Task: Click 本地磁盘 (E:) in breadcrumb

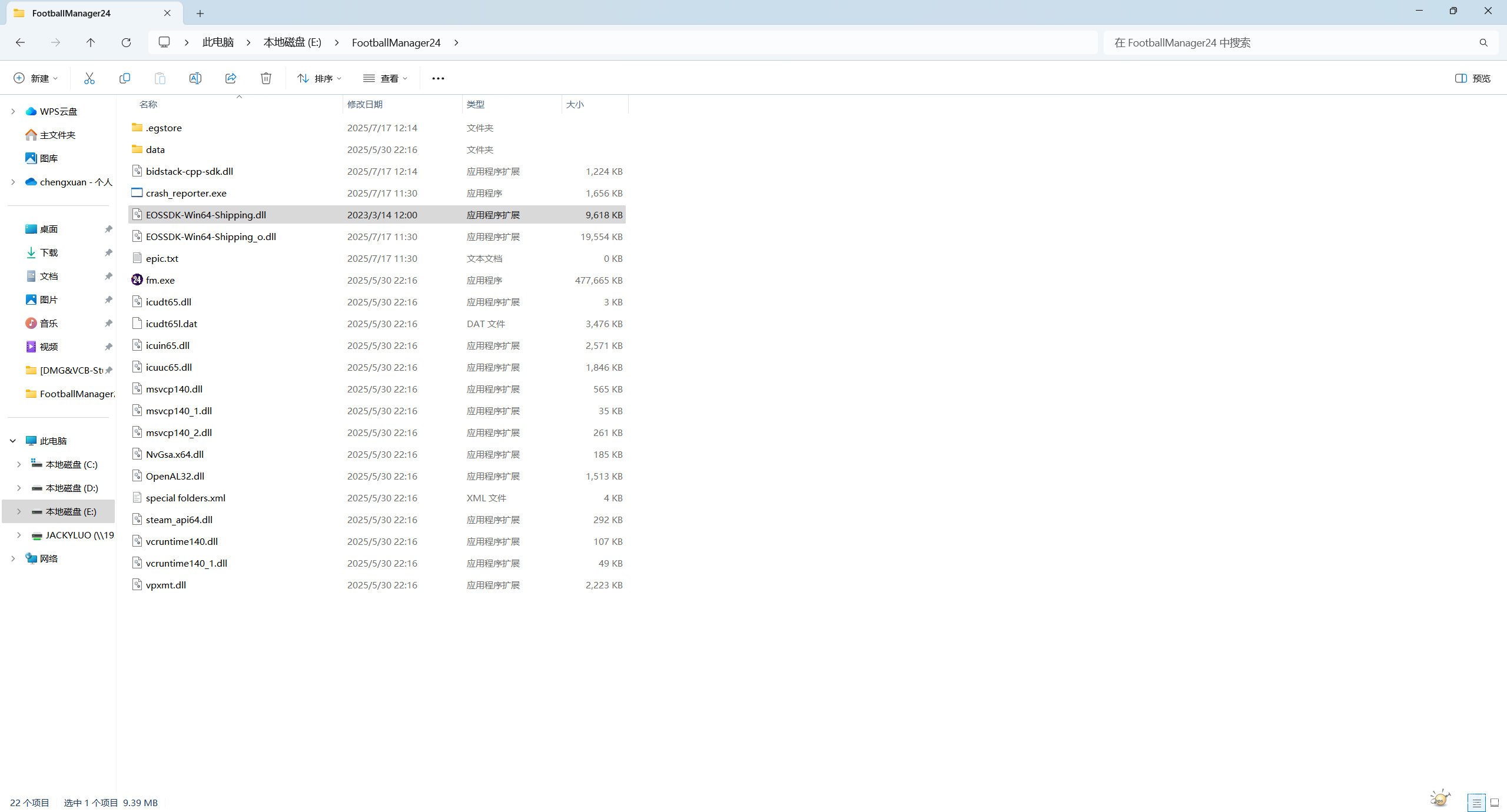Action: [x=293, y=42]
